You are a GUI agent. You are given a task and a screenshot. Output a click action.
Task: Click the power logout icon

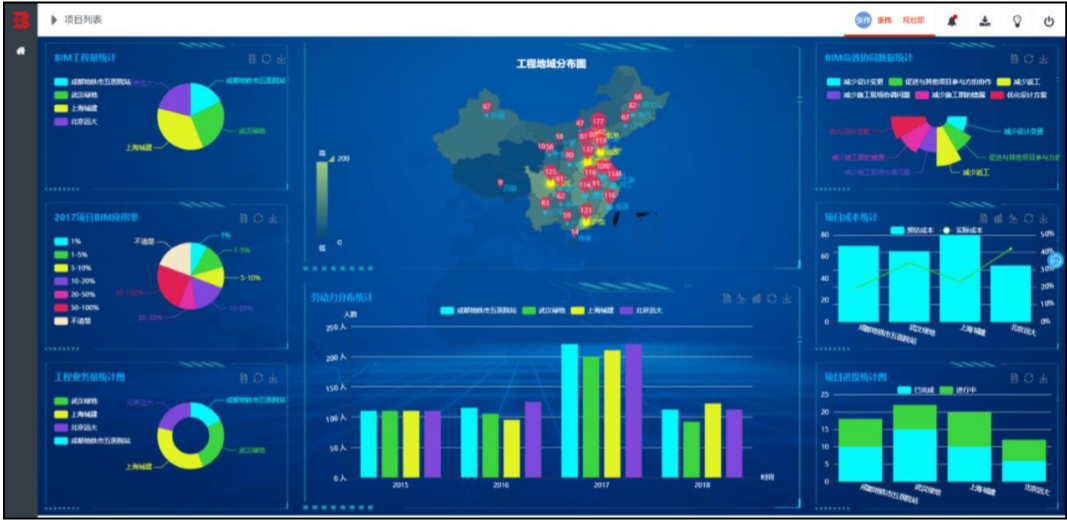[x=1049, y=21]
